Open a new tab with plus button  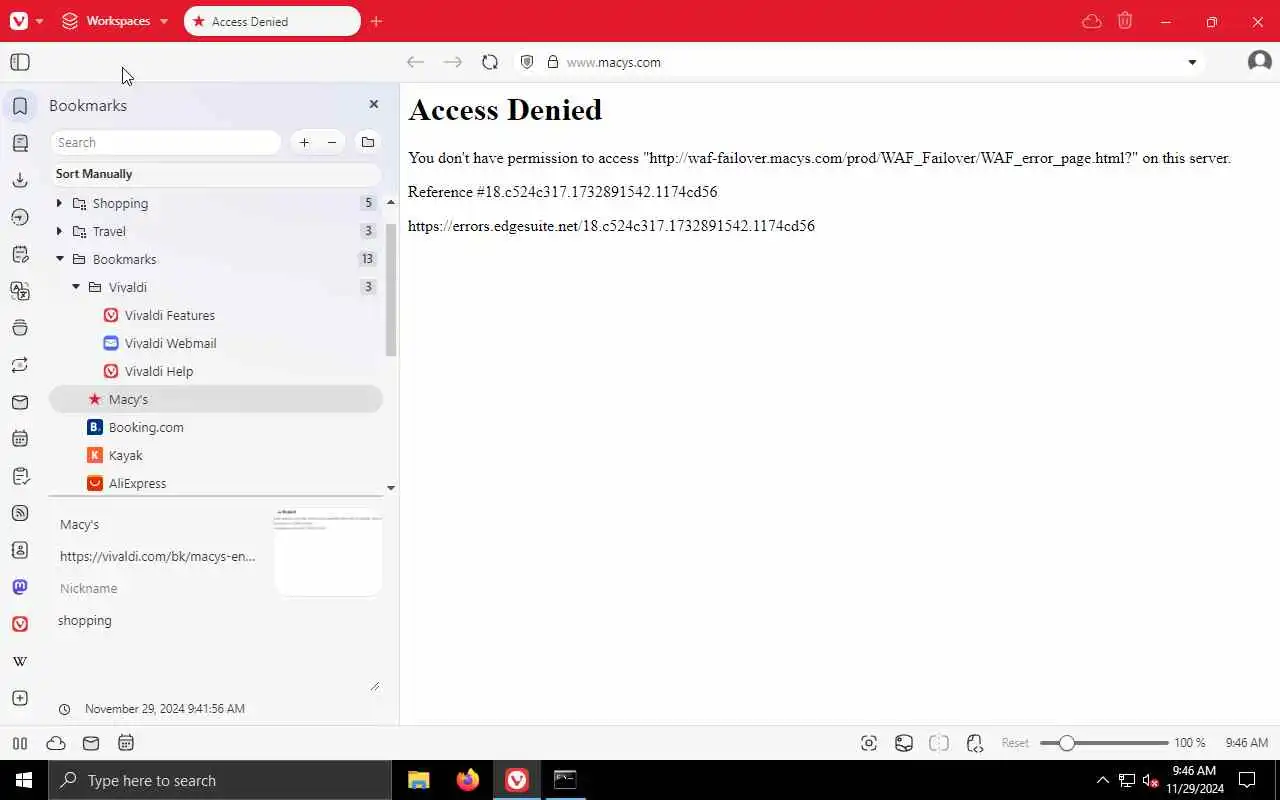coord(376,21)
